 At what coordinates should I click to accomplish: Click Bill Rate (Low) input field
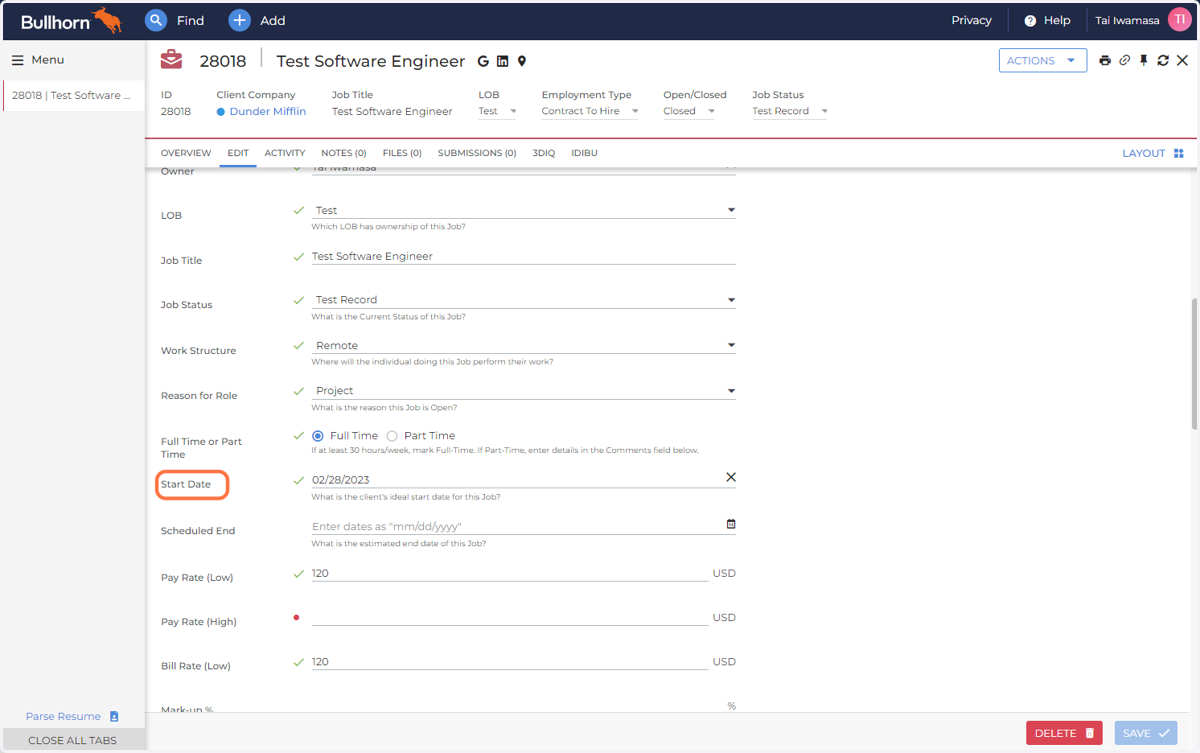(510, 661)
